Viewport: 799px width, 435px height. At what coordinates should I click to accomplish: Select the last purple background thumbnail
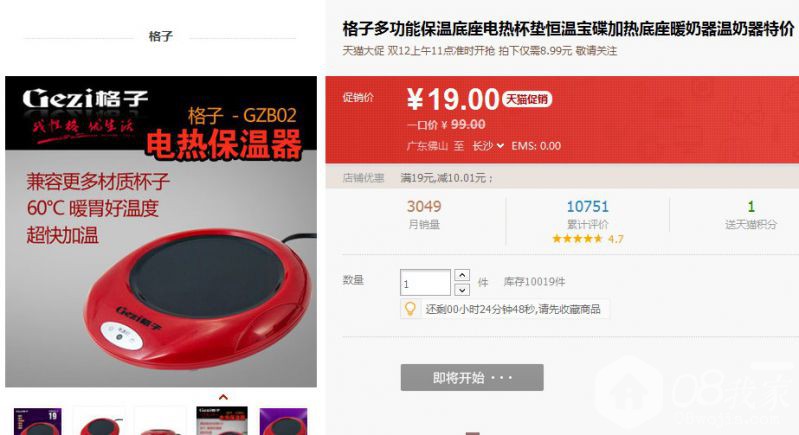[x=283, y=421]
